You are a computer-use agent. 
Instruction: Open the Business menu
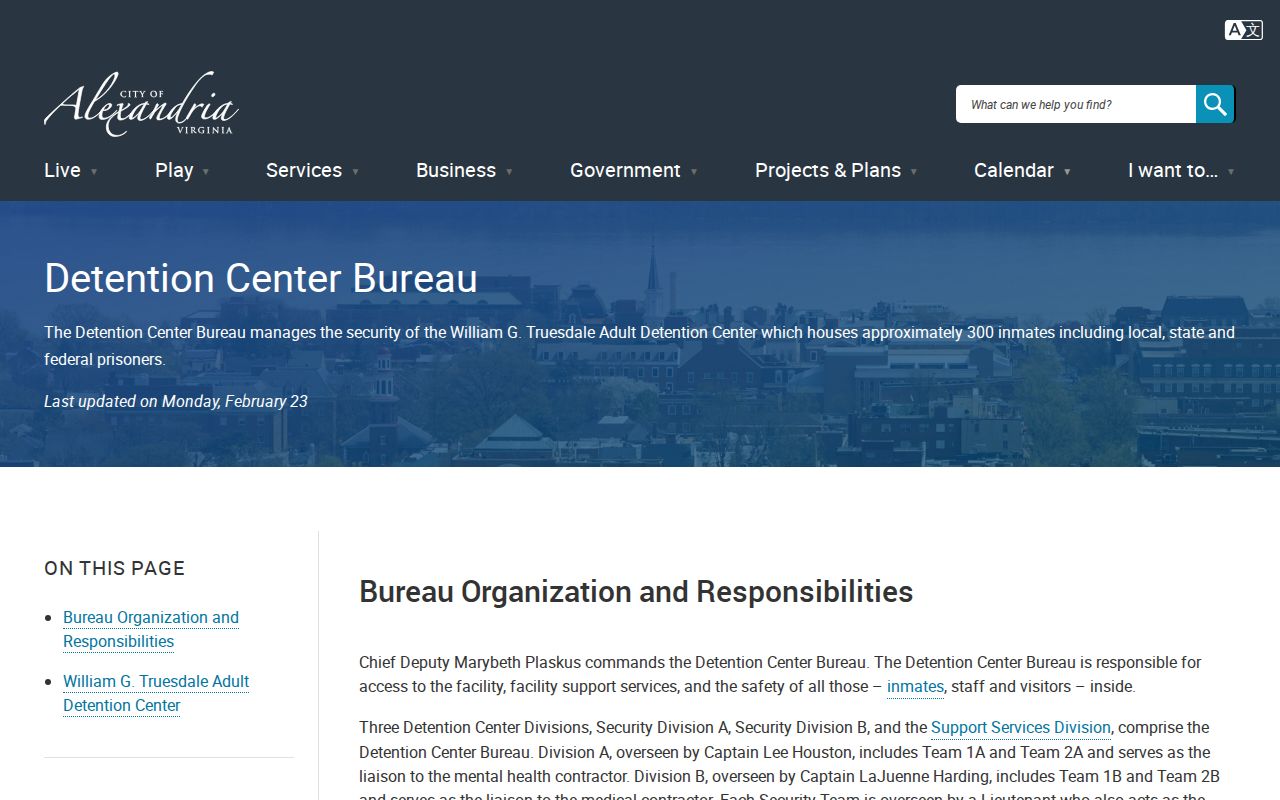pos(456,170)
